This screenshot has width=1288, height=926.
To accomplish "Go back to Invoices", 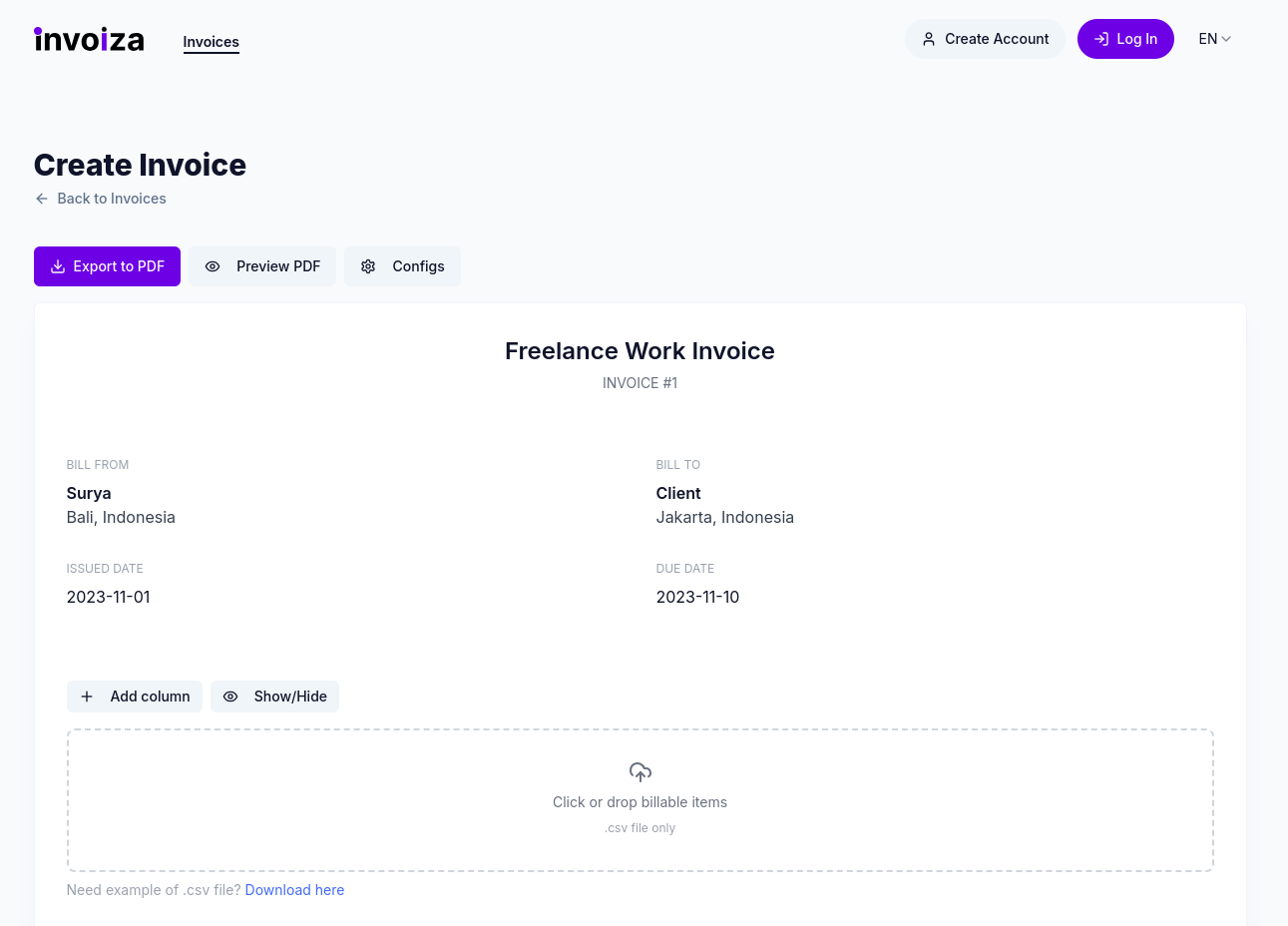I will click(x=111, y=199).
